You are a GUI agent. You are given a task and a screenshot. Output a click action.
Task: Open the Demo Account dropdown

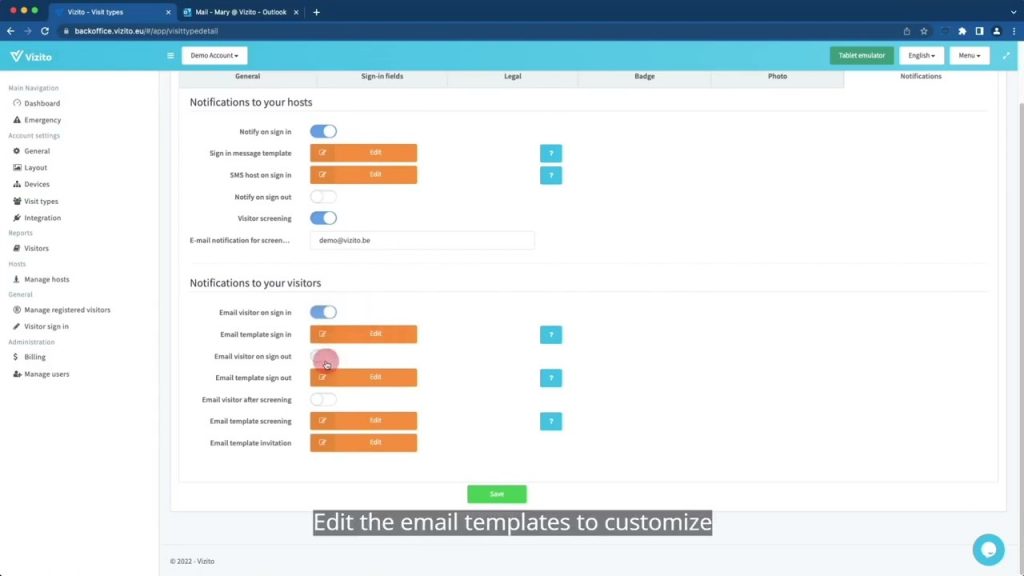coord(214,55)
